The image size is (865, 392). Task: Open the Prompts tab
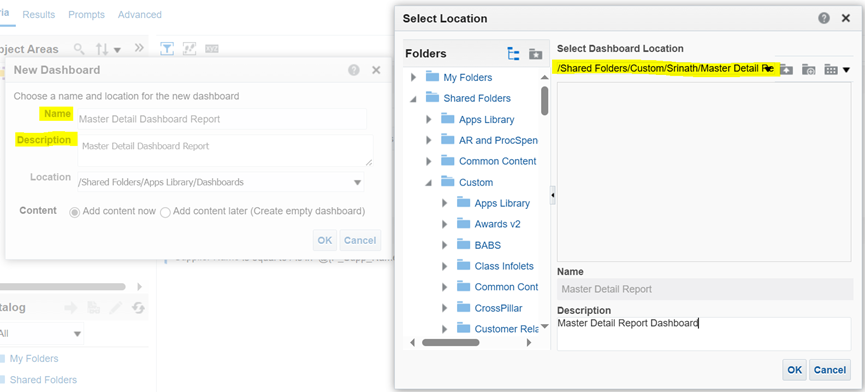(x=87, y=15)
